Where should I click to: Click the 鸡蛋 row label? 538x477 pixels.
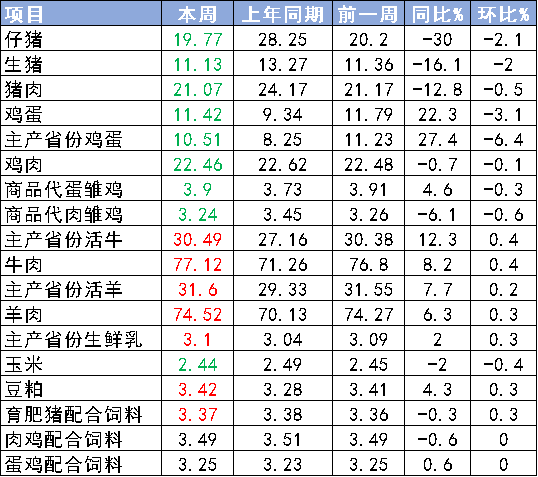click(24, 115)
